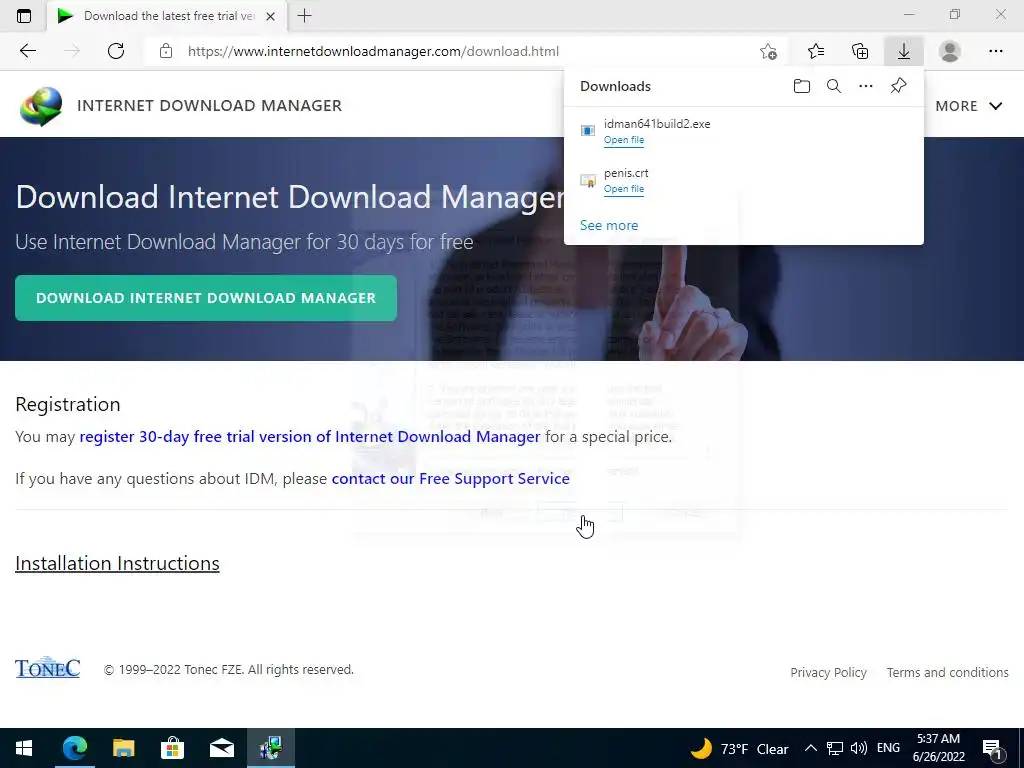This screenshot has width=1024, height=768.
Task: Open register 30-day free trial version link
Action: tap(310, 436)
